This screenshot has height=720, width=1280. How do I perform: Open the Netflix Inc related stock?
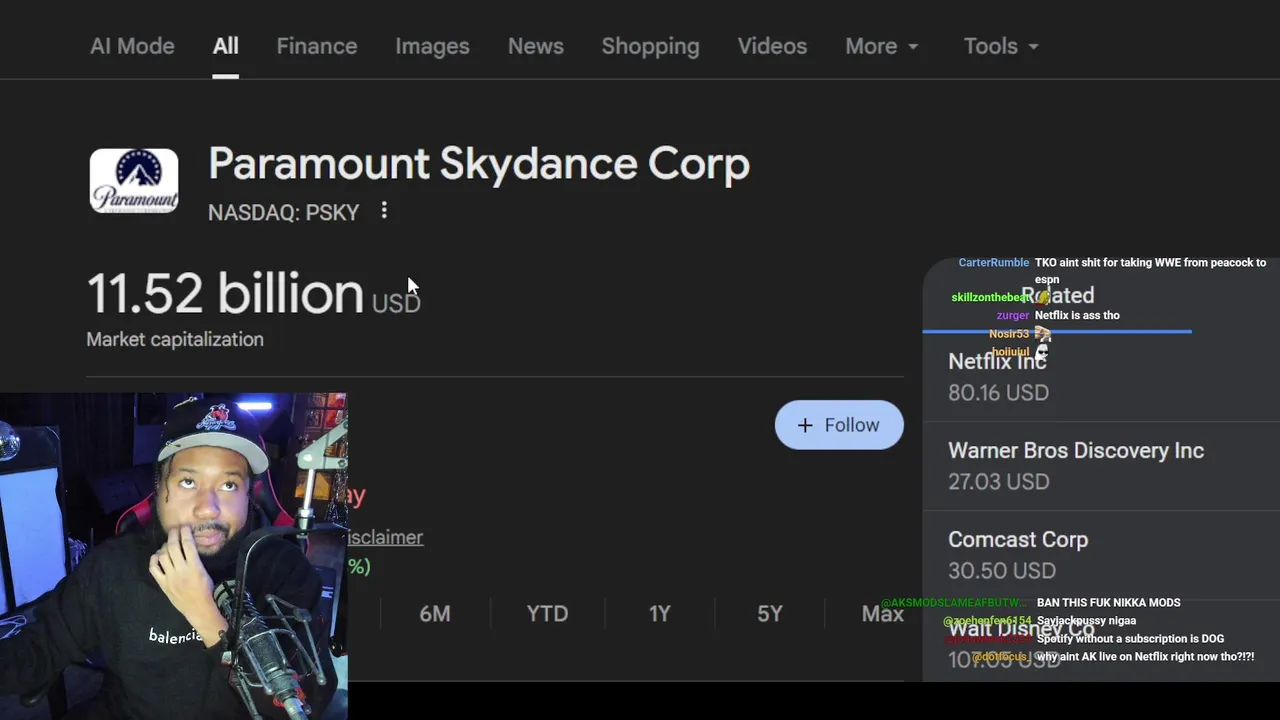pyautogui.click(x=1000, y=376)
